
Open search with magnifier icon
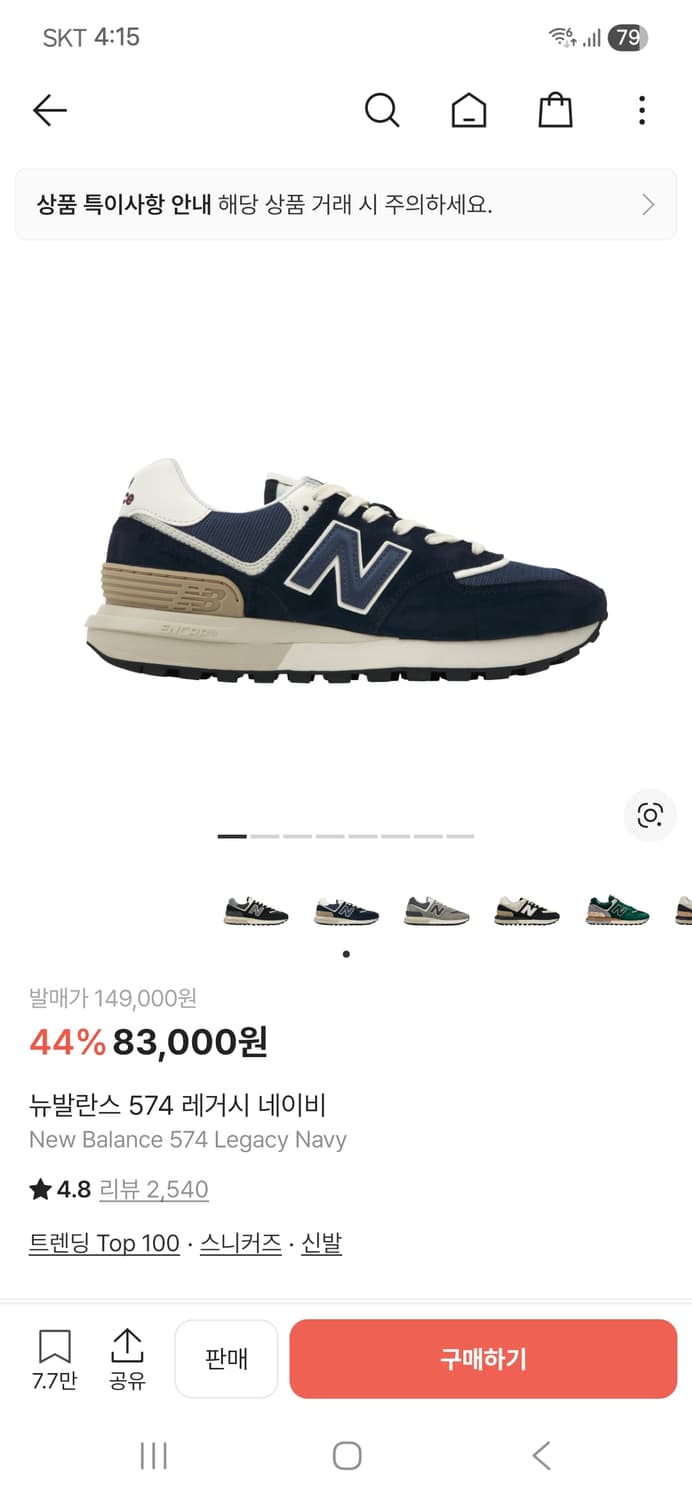point(382,110)
